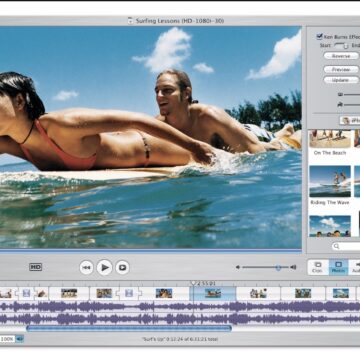Click the lower purple audio waveform track
The width and height of the screenshot is (360, 360).
click(180, 319)
